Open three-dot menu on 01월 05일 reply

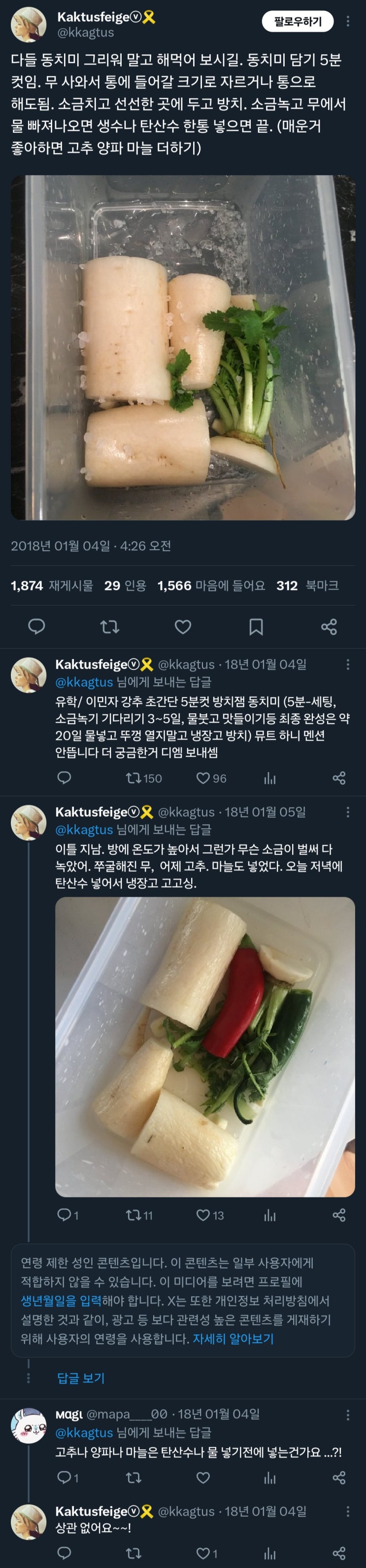click(x=348, y=812)
